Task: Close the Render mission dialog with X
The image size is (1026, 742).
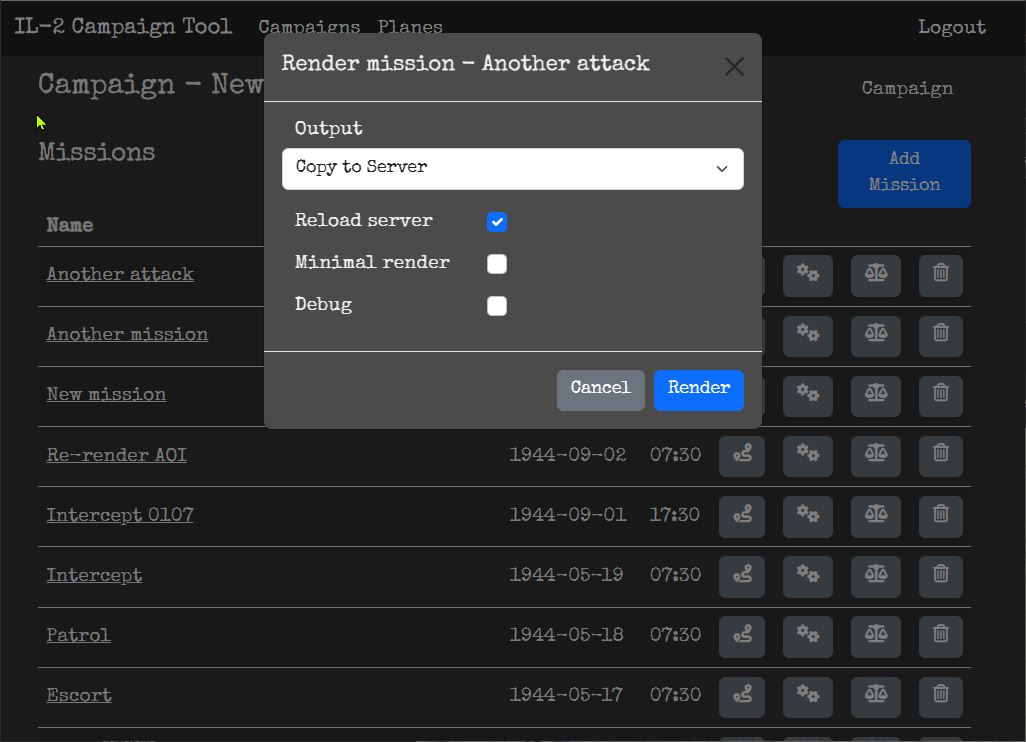Action: pos(734,67)
